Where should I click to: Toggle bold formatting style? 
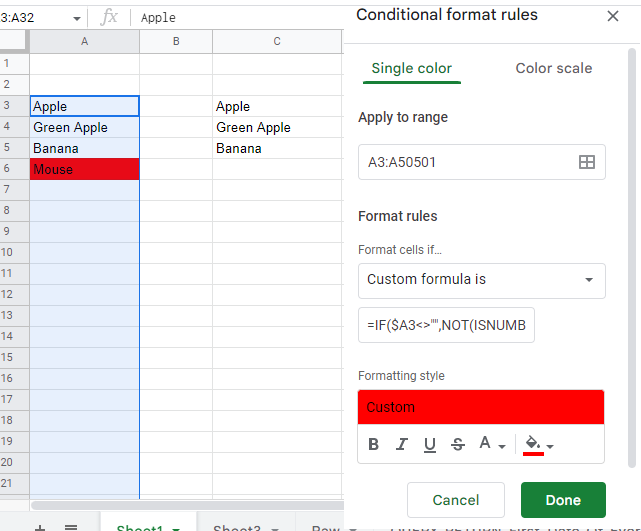(373, 444)
